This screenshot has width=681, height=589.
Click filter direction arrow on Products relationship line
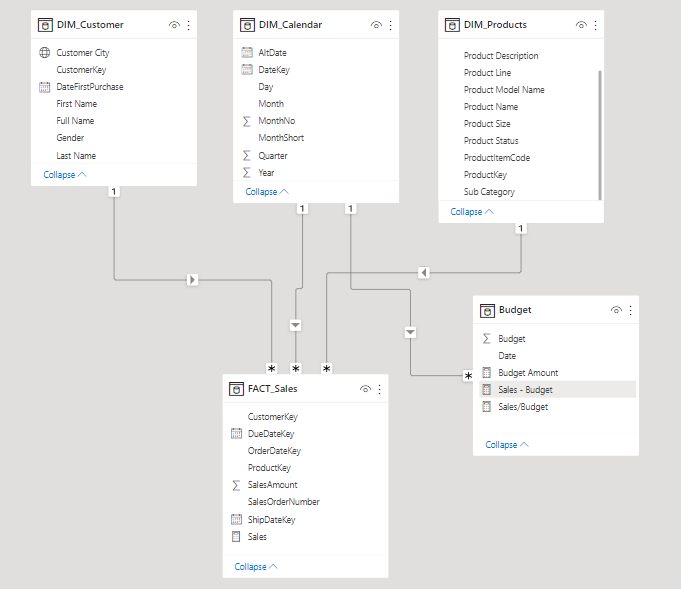tap(424, 272)
